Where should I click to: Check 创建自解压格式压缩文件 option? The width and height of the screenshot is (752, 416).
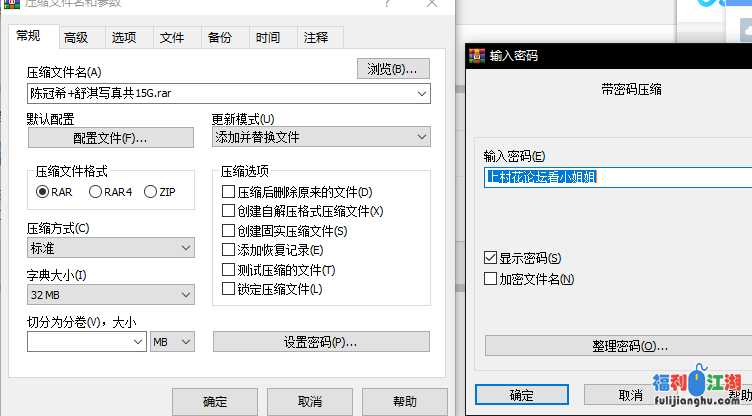(228, 212)
